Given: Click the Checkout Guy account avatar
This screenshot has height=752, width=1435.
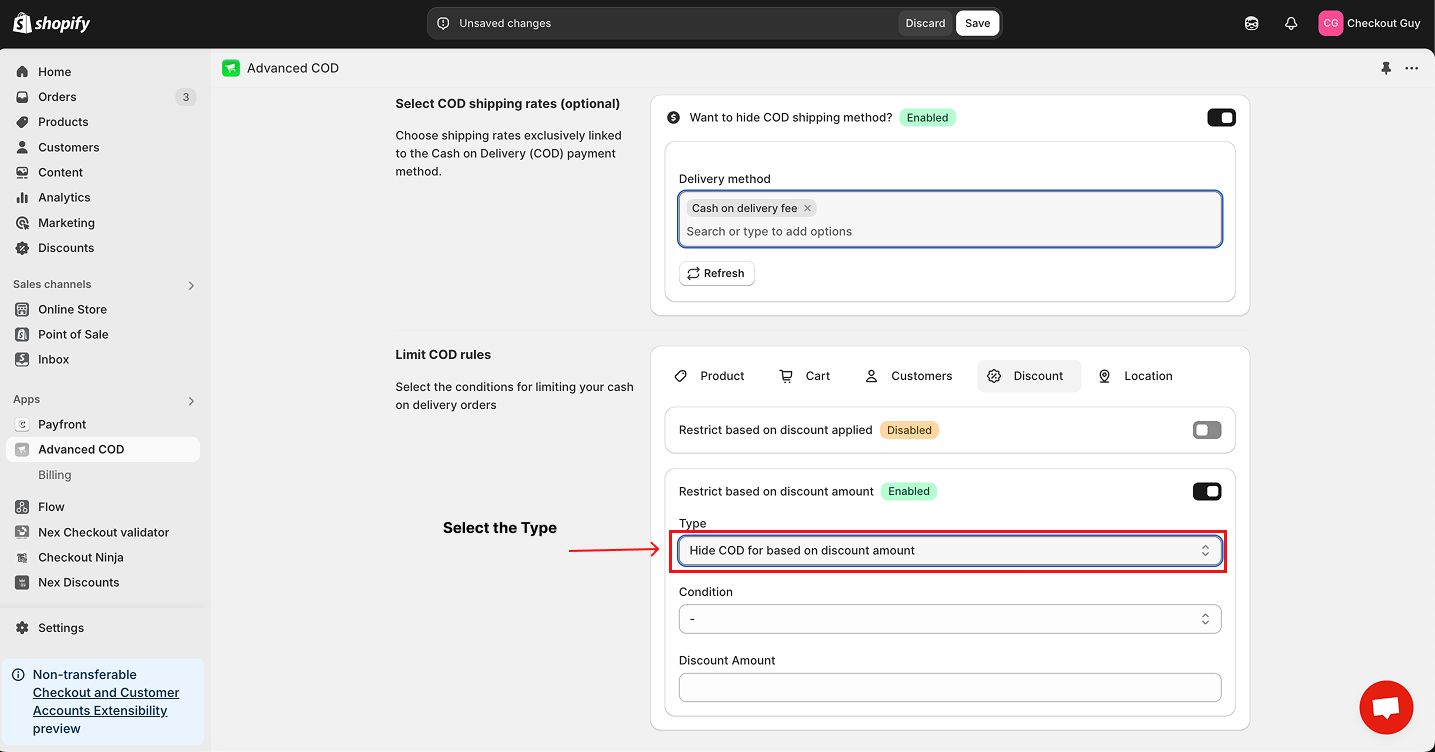Looking at the screenshot, I should click(x=1330, y=23).
